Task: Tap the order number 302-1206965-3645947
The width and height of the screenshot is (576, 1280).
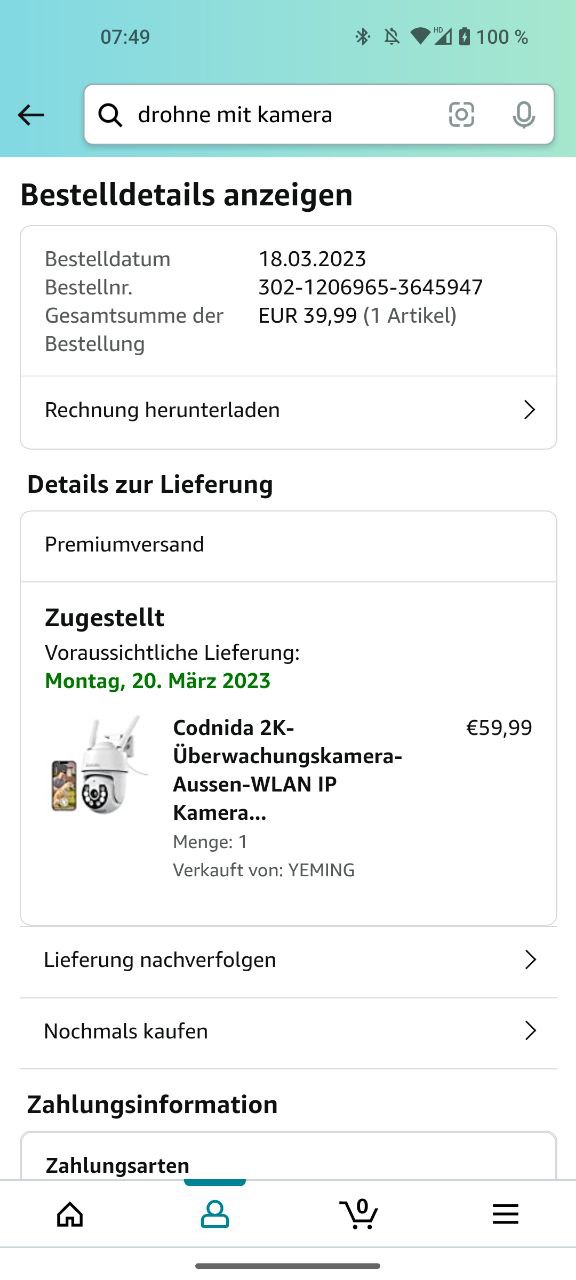Action: (371, 288)
